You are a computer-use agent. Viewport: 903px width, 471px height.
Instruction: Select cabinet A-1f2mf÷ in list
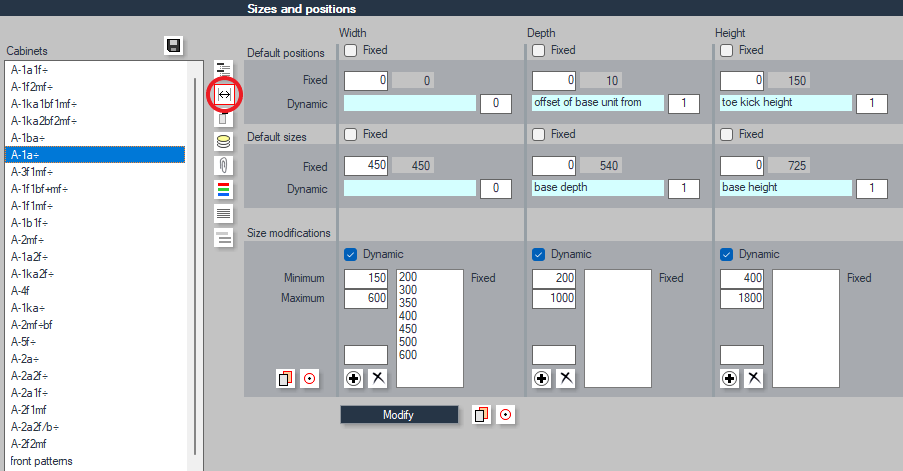tap(96, 87)
